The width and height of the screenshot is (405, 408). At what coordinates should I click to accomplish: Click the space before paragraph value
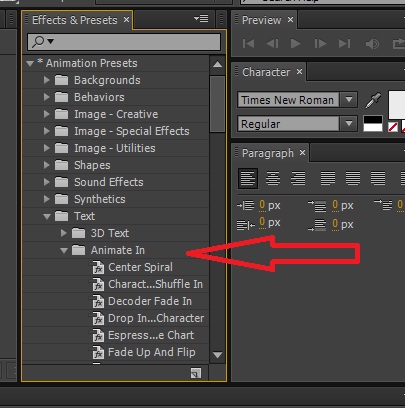(x=335, y=205)
